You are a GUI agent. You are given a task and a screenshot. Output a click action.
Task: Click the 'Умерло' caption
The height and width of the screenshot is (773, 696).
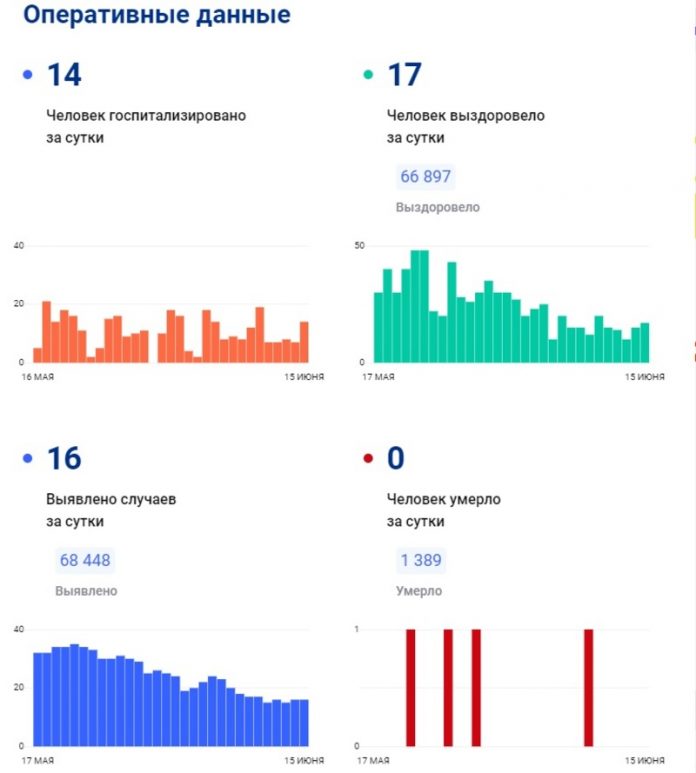[419, 591]
